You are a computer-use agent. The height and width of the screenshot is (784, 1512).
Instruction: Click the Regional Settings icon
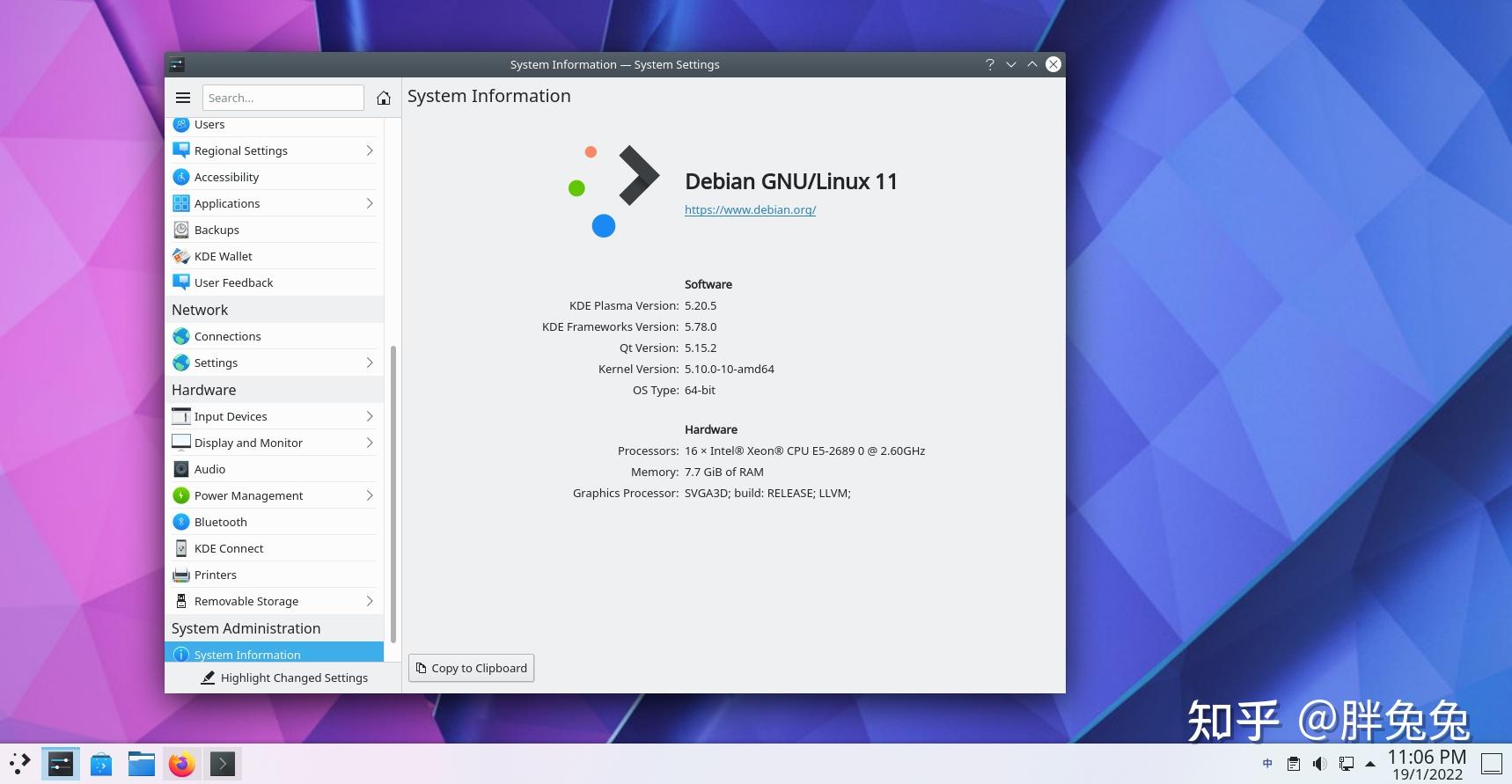click(181, 150)
